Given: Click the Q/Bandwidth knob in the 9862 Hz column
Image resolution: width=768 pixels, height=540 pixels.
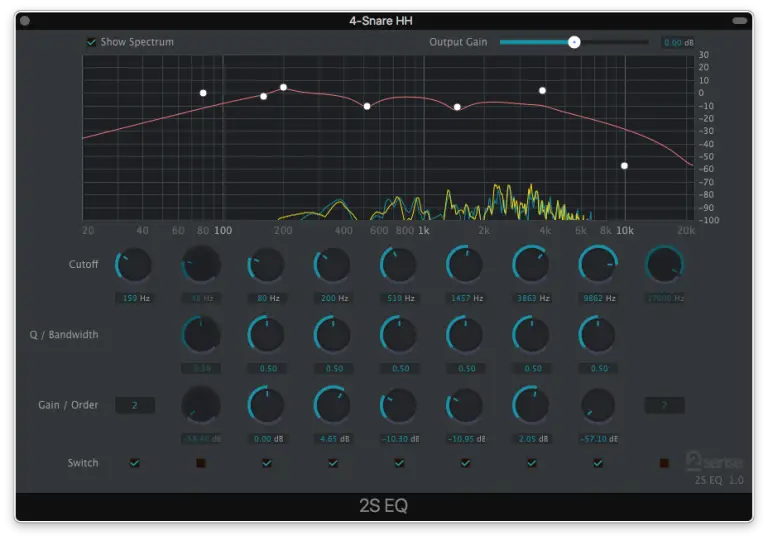Looking at the screenshot, I should click(598, 335).
